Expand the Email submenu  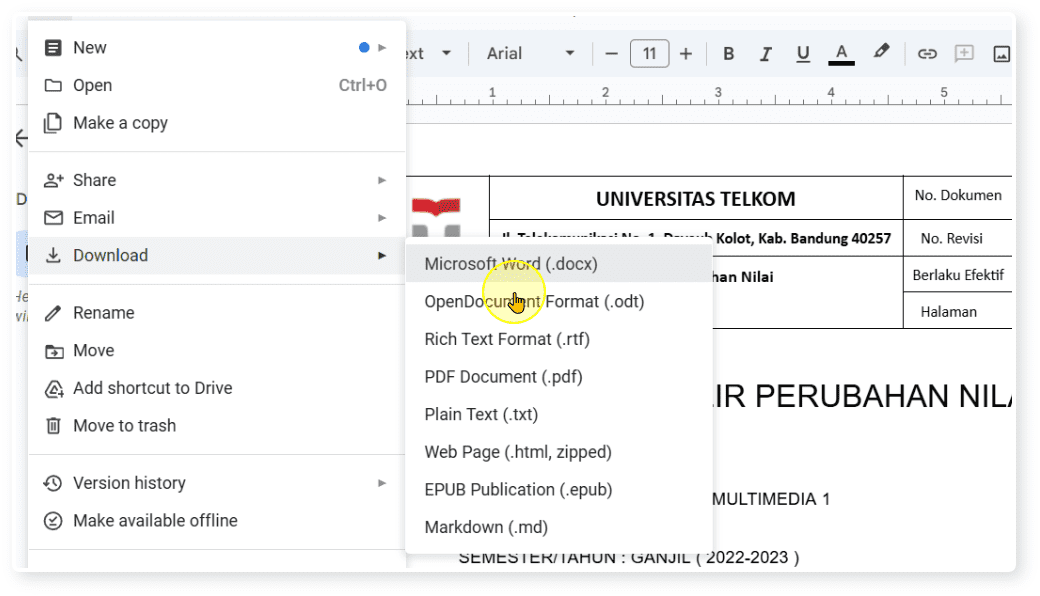pos(216,217)
